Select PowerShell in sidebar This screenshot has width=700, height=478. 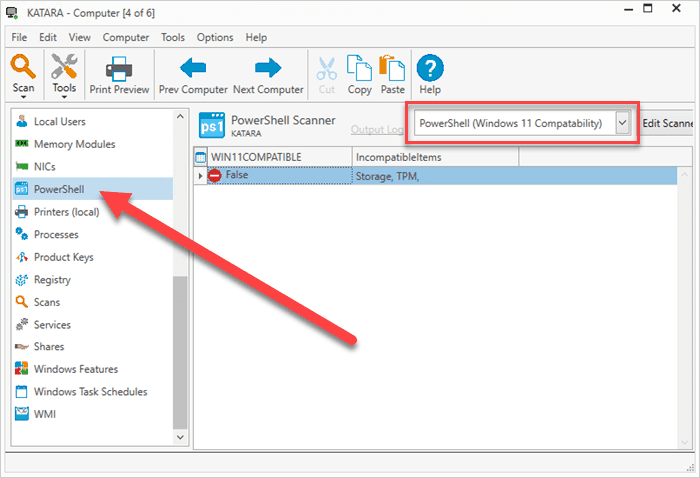(x=92, y=189)
